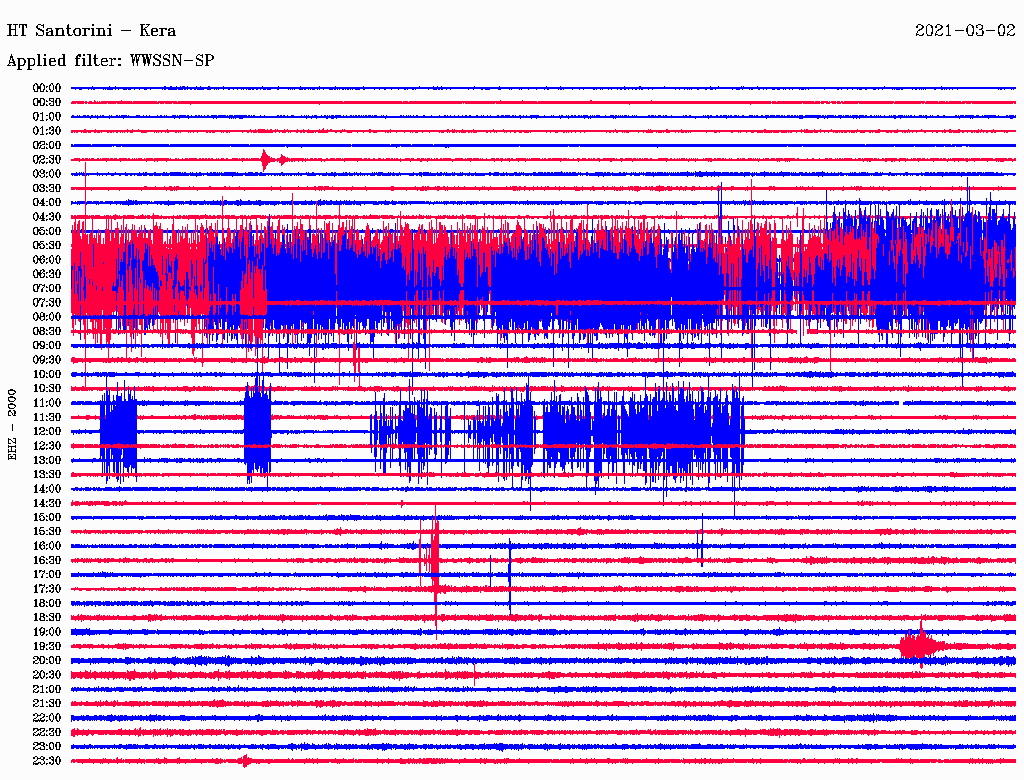This screenshot has width=1024, height=780.
Task: Select the 02:00 time label
Action: point(47,145)
